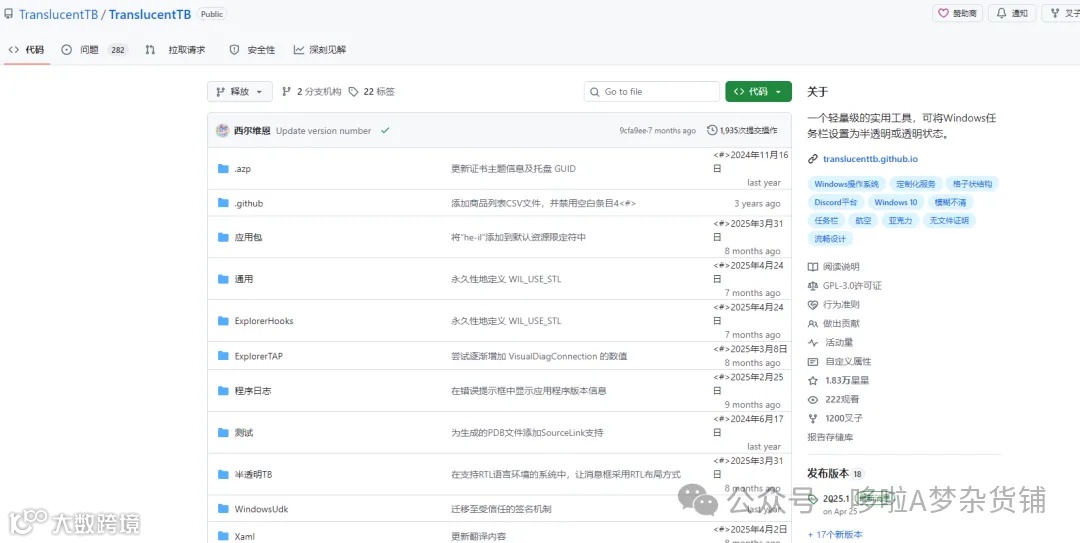The width and height of the screenshot is (1080, 543).
Task: Open the 行为准则 code of conduct link
Action: click(x=834, y=305)
